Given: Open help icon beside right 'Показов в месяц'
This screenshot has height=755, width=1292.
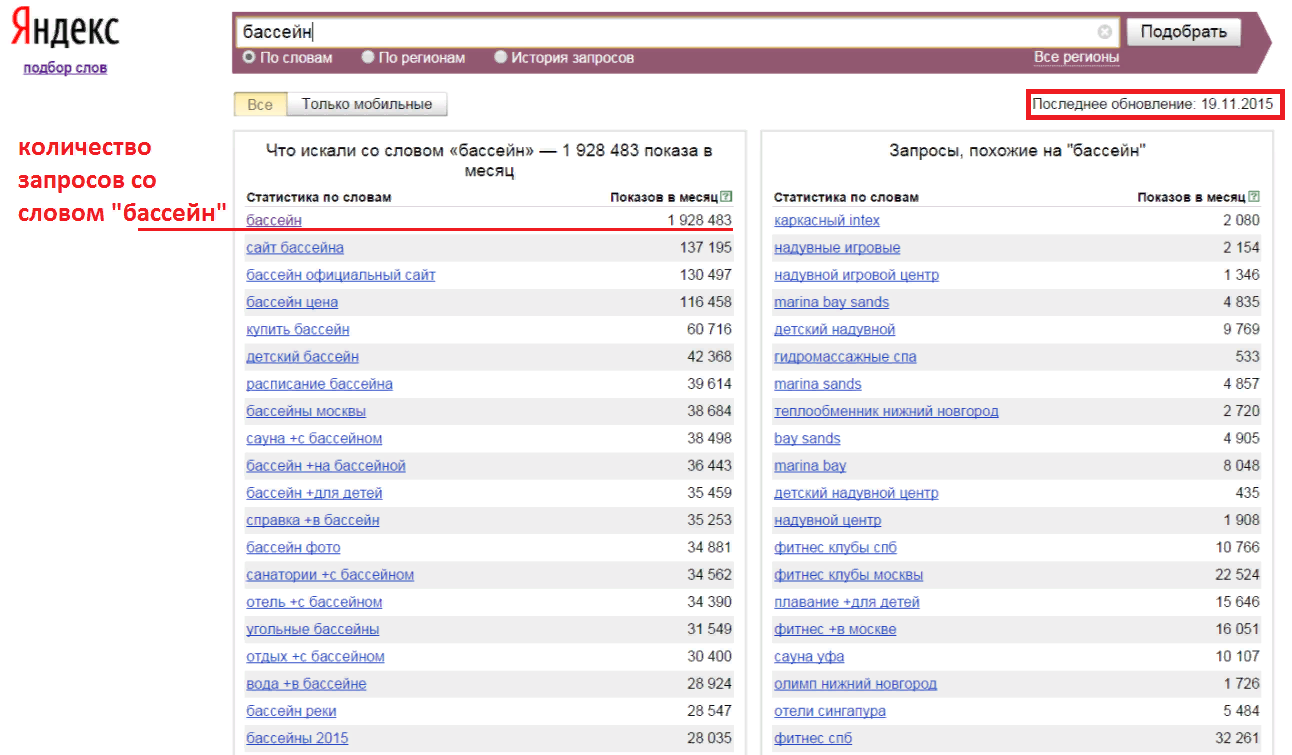Looking at the screenshot, I should (1254, 197).
